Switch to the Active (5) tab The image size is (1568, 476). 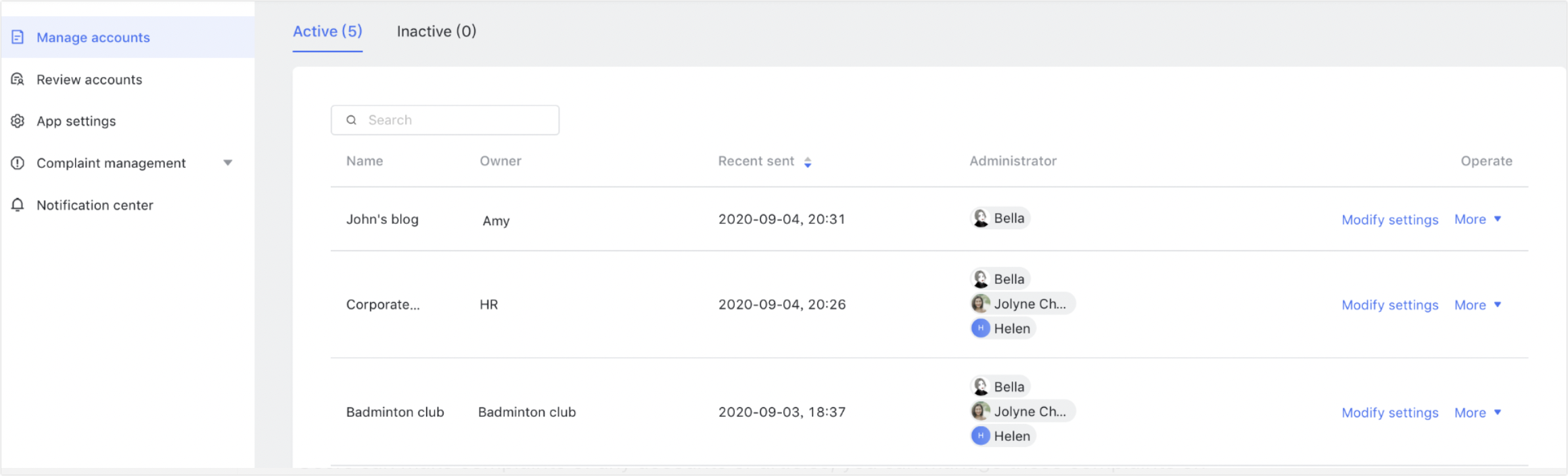(327, 31)
